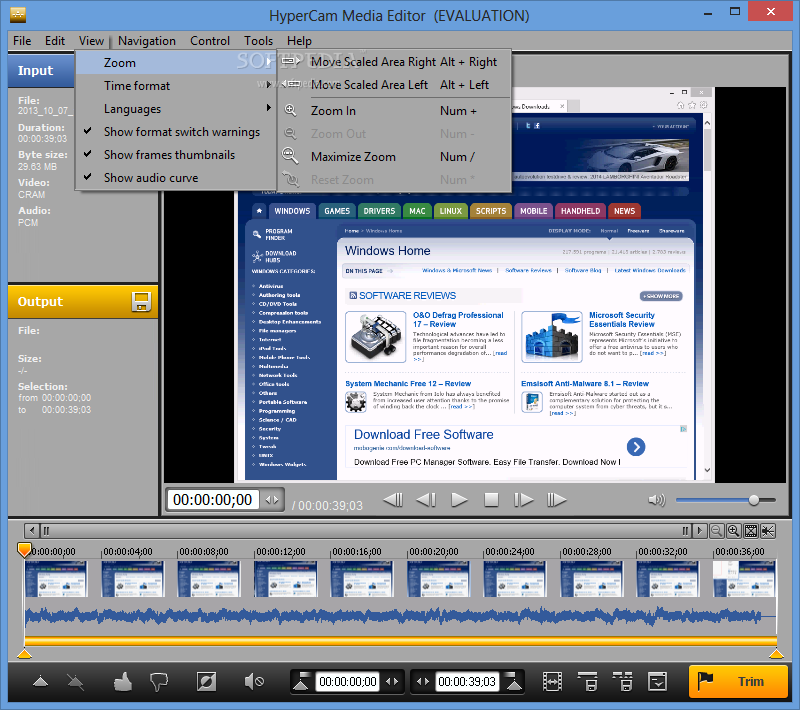Toggle Show audio curve option
800x710 pixels.
(176, 178)
